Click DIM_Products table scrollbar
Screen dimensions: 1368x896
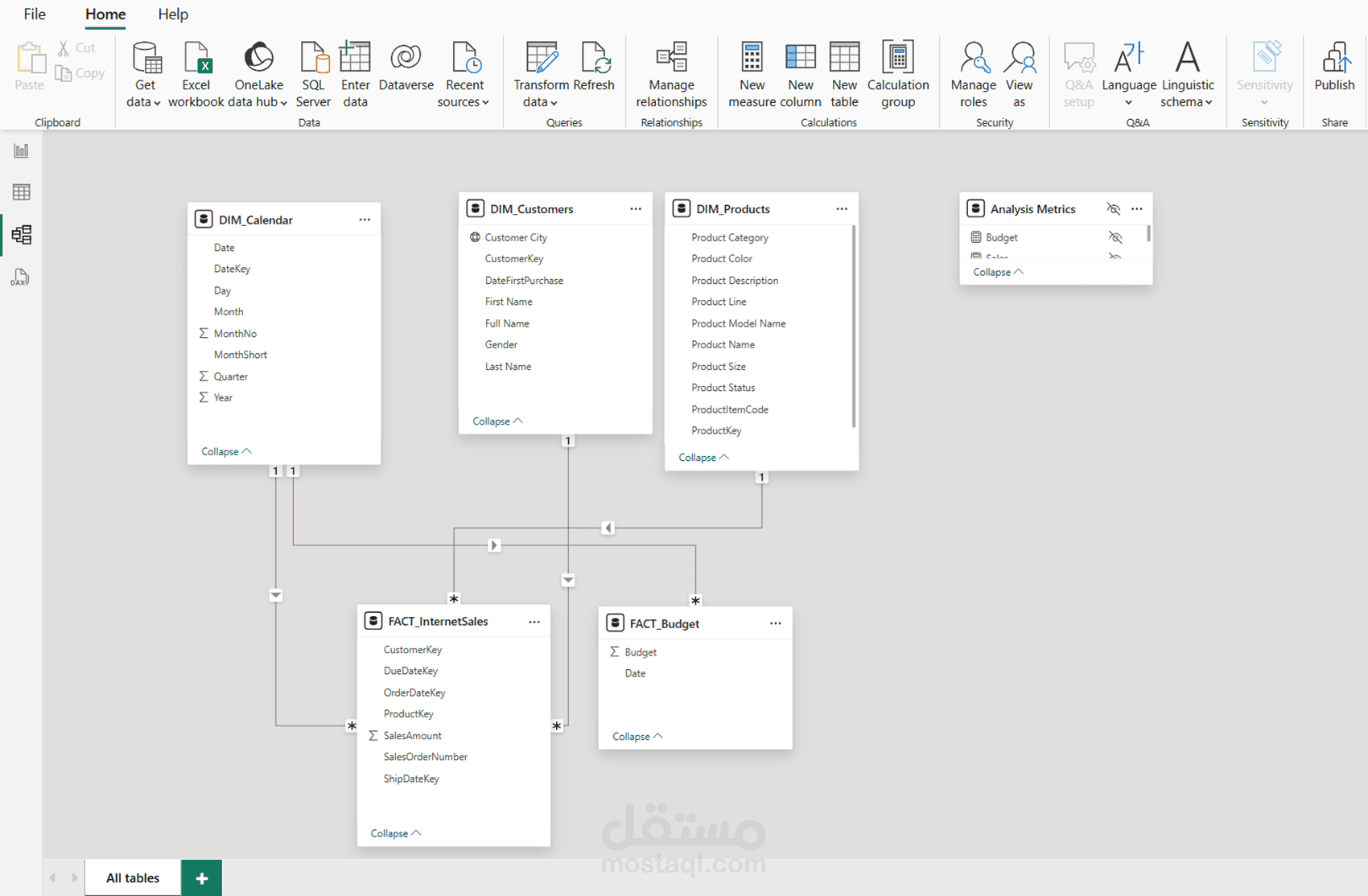853,326
